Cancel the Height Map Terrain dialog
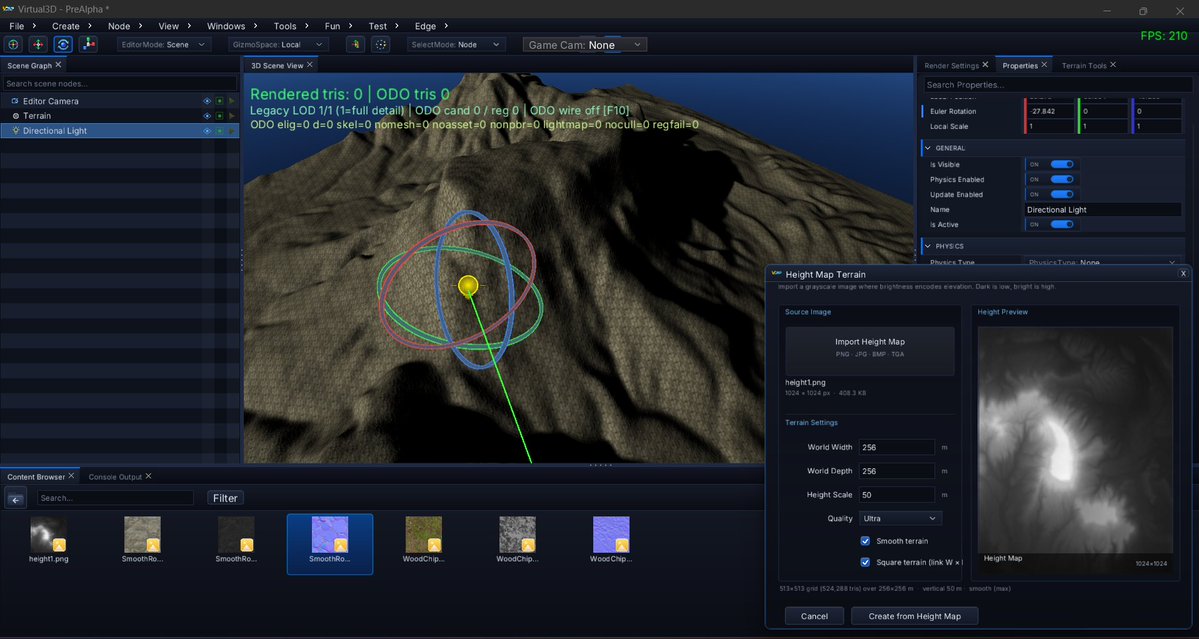Image resolution: width=1199 pixels, height=639 pixels. point(814,616)
